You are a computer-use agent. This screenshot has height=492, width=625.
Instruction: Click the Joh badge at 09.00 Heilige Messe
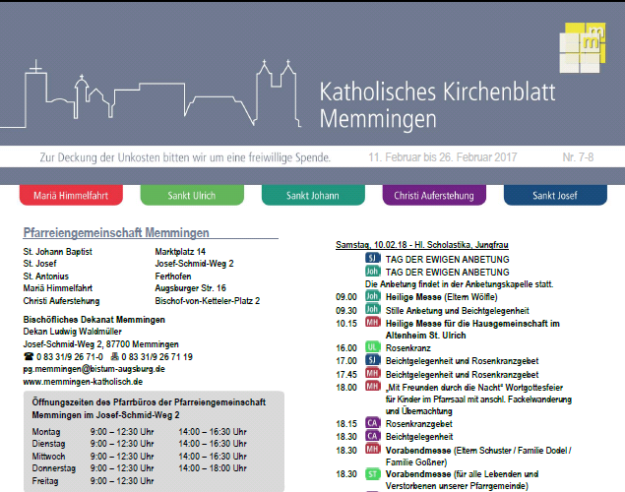pos(372,296)
